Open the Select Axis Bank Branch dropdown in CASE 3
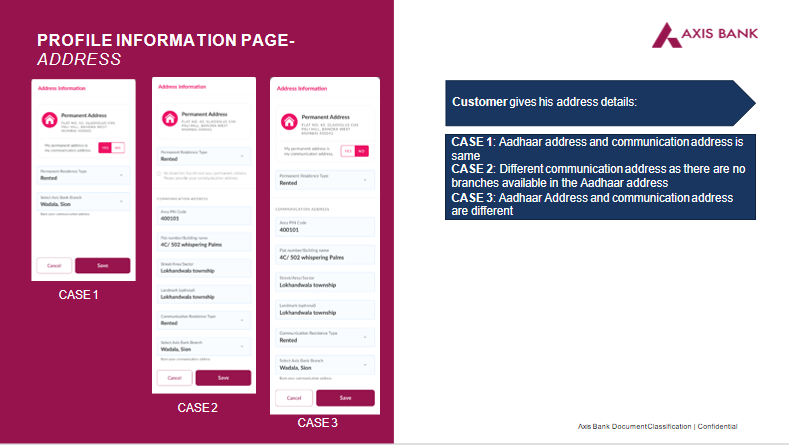The image size is (789, 445). [325, 365]
